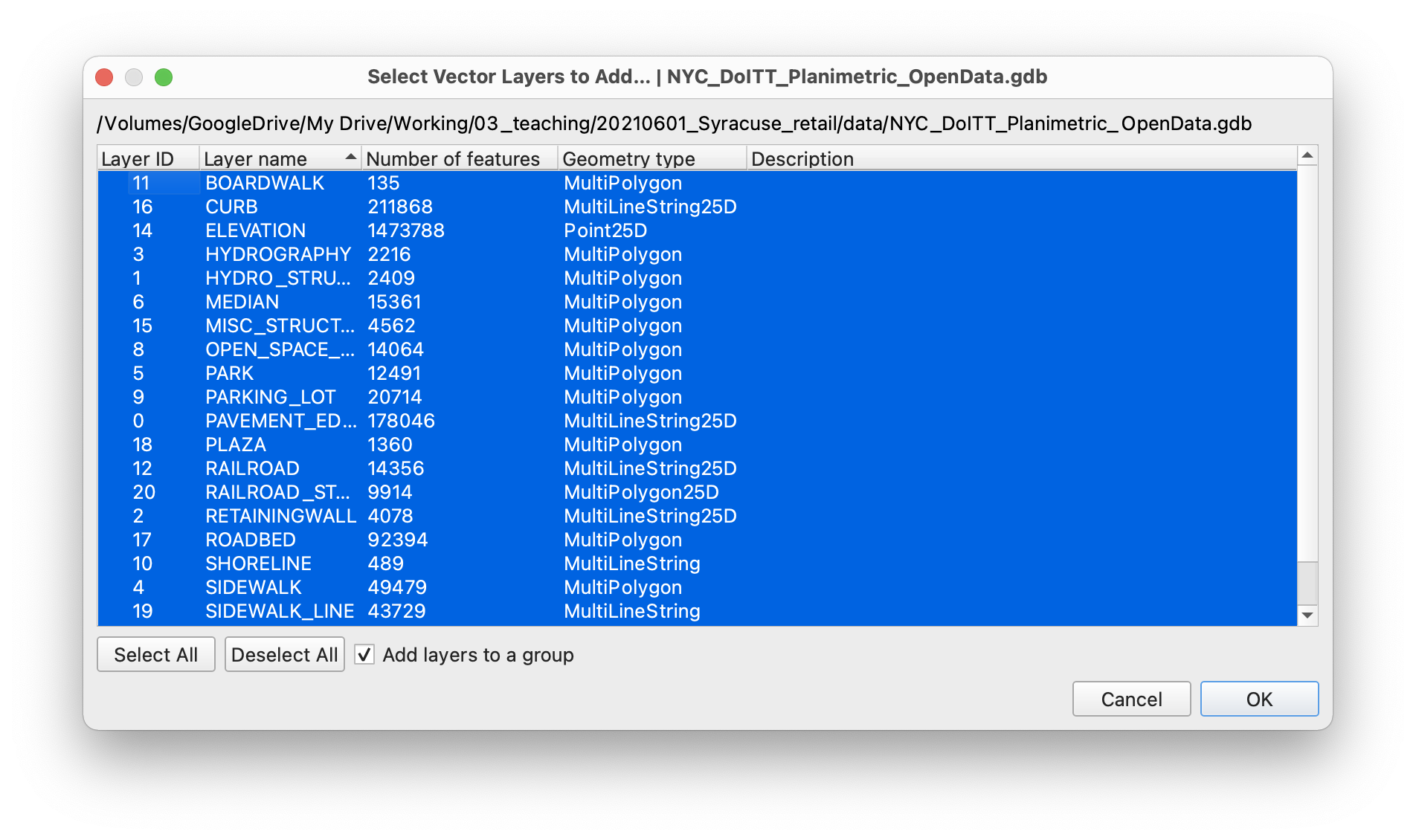The height and width of the screenshot is (840, 1416).
Task: Select the PARKING_LOT layer row
Action: coord(270,397)
